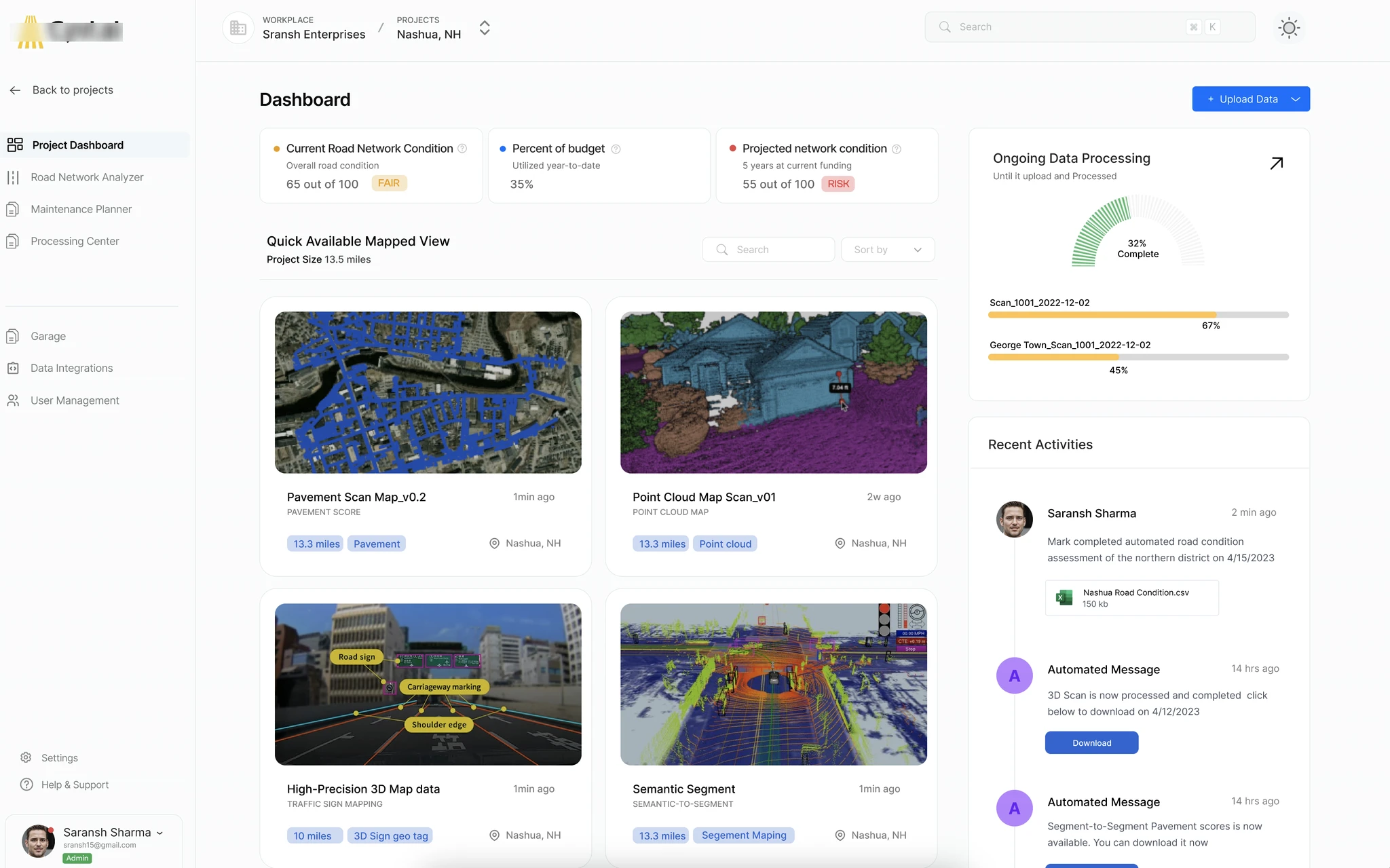Switch to the Project Dashboard tab
1390x868 pixels.
point(77,145)
